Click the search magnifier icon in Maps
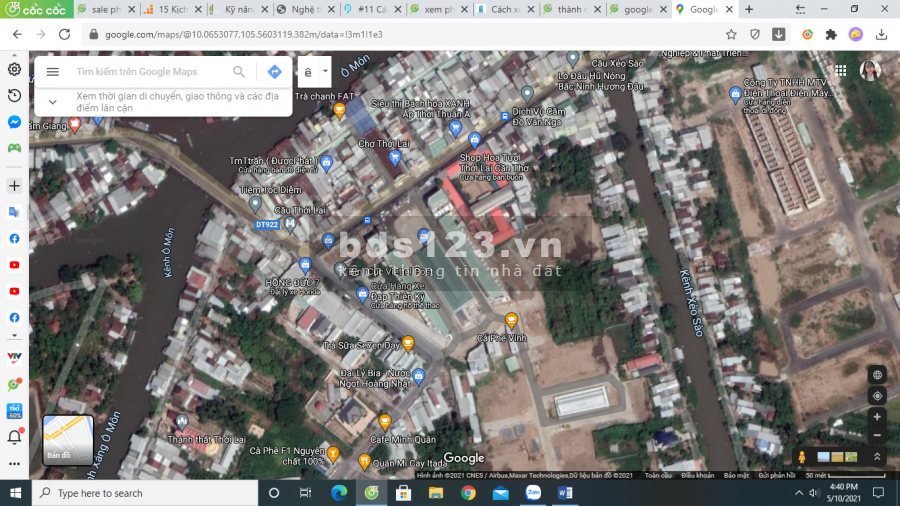 (239, 72)
